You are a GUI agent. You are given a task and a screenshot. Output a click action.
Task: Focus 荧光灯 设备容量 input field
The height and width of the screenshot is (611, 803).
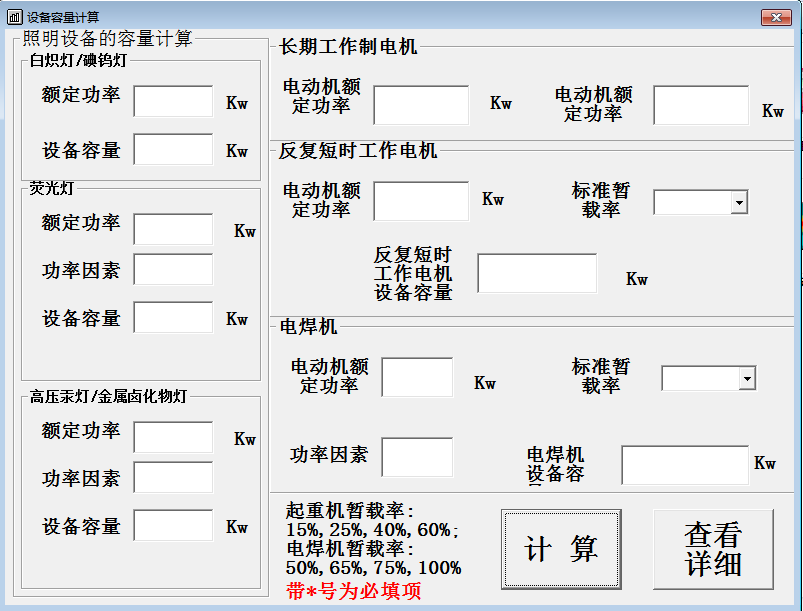(x=173, y=317)
